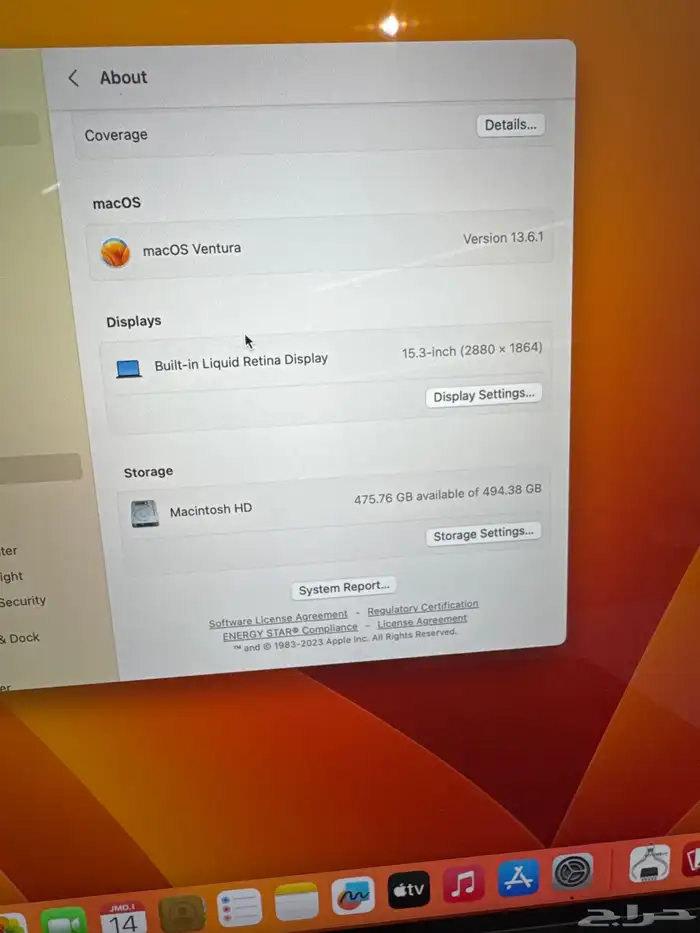Click the 'Macintosh HD' label
Image resolution: width=700 pixels, height=933 pixels.
(x=211, y=510)
